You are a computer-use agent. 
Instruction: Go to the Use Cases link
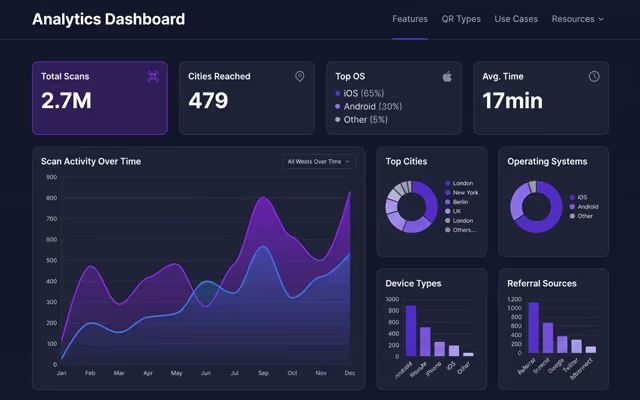point(516,19)
